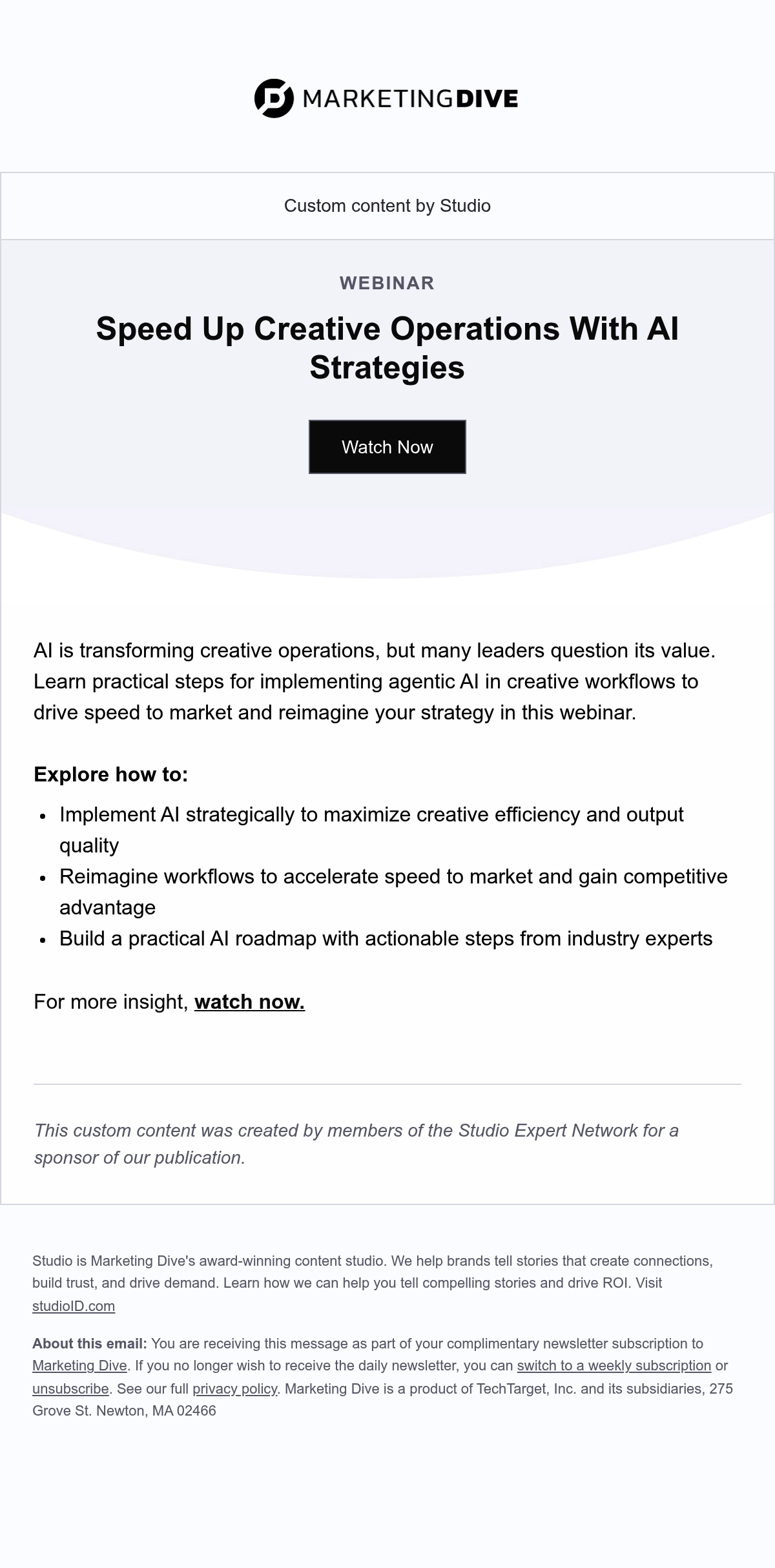Viewport: 775px width, 1568px height.
Task: Open the underlined 'watch now.' link
Action: 249,1002
